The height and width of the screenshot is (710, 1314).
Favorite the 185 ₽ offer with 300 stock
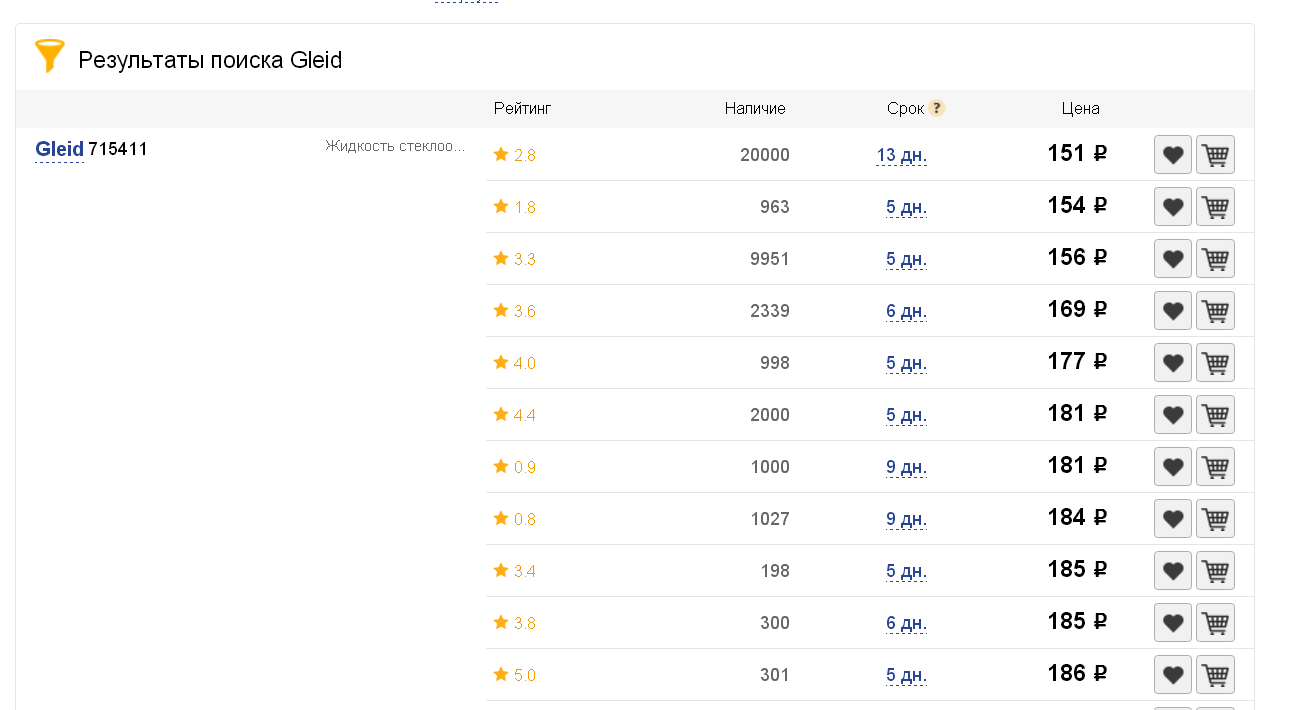[x=1173, y=623]
